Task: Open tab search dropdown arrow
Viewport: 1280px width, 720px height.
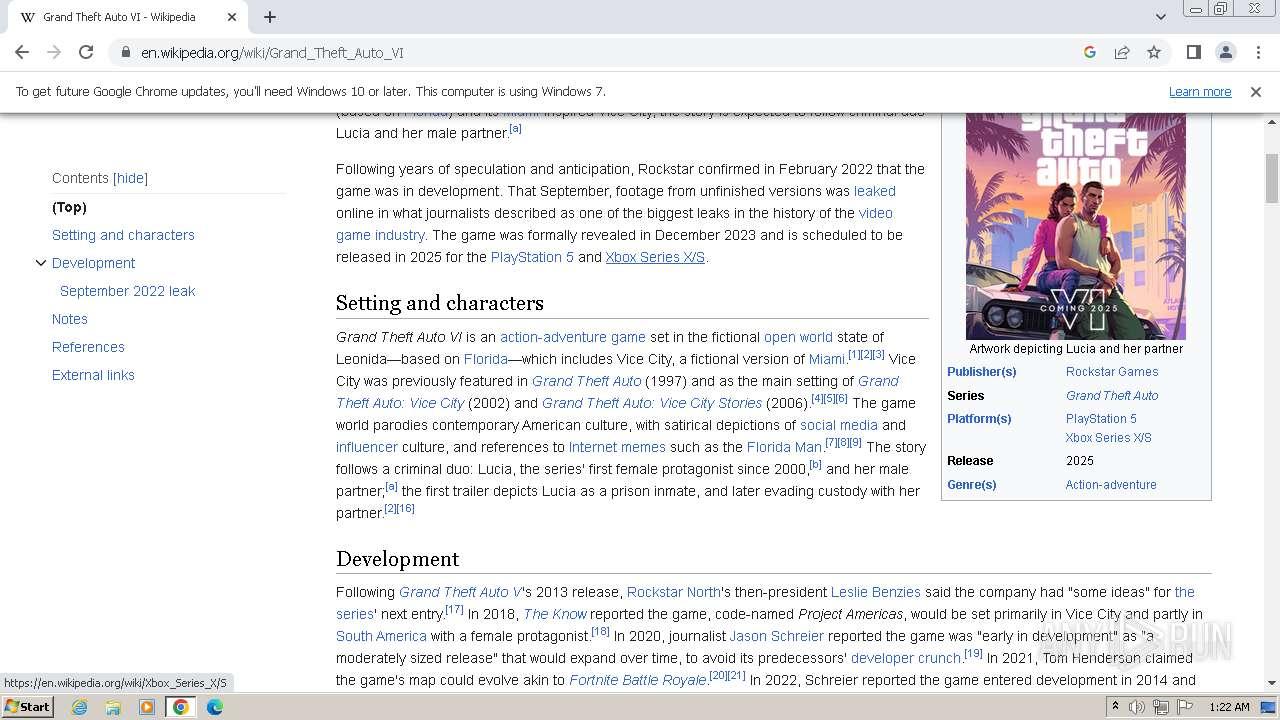Action: click(x=1160, y=17)
